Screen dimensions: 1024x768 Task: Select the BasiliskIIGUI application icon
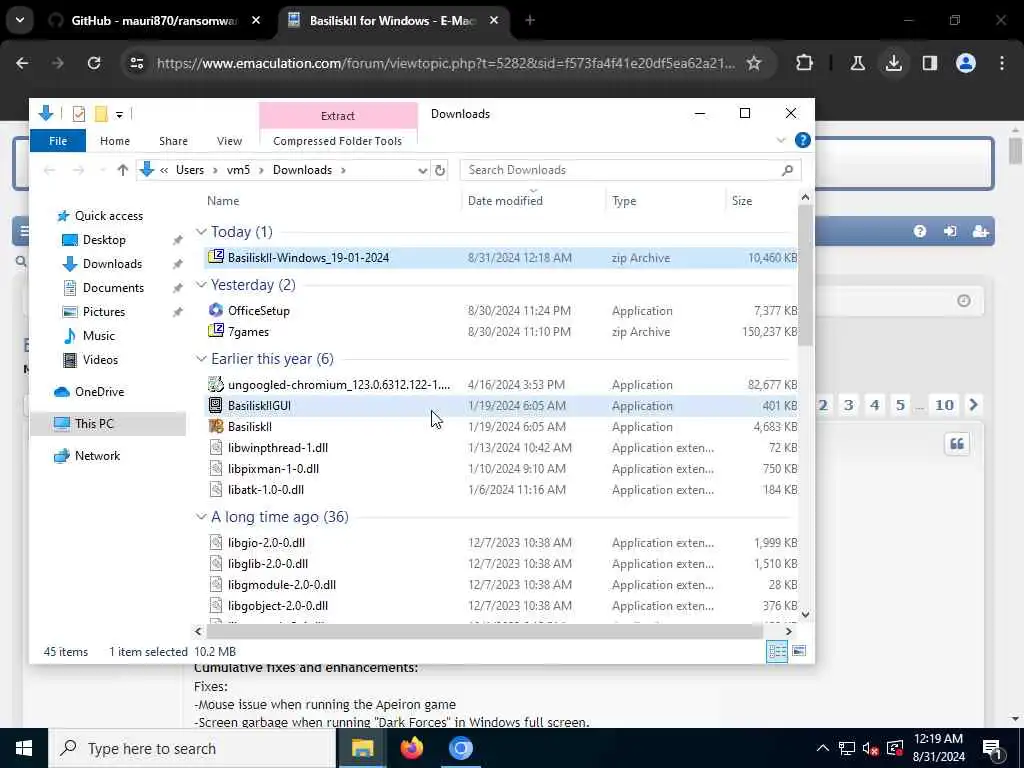216,405
